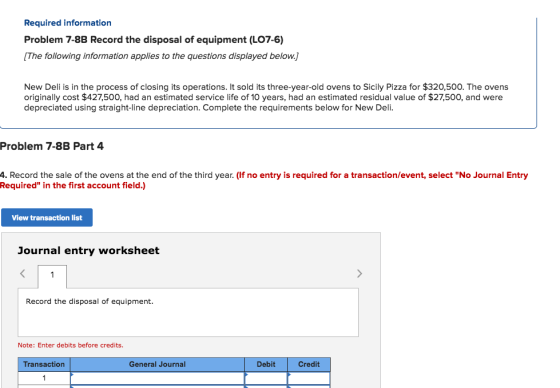Click the Debit column header

coord(266,364)
